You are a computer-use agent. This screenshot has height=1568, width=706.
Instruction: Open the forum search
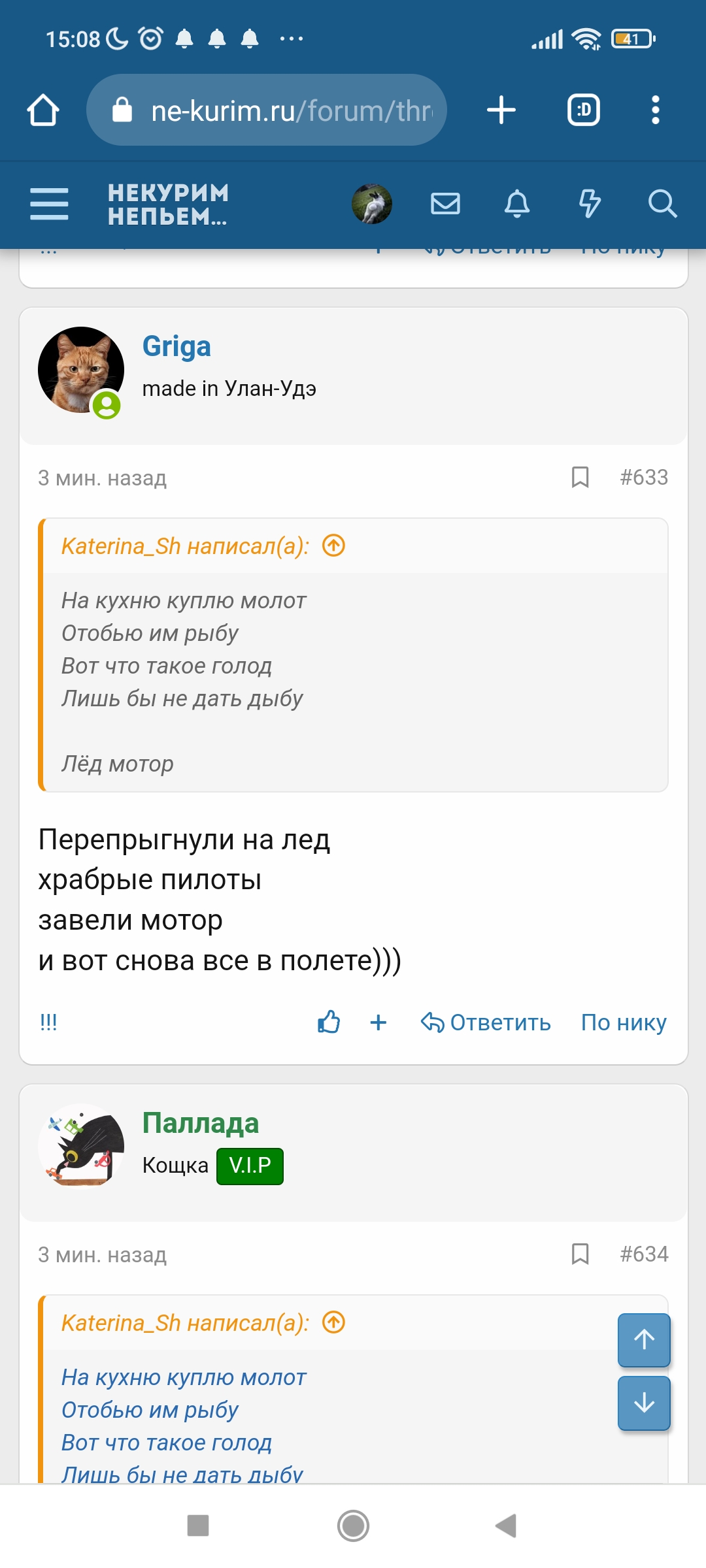coord(663,204)
